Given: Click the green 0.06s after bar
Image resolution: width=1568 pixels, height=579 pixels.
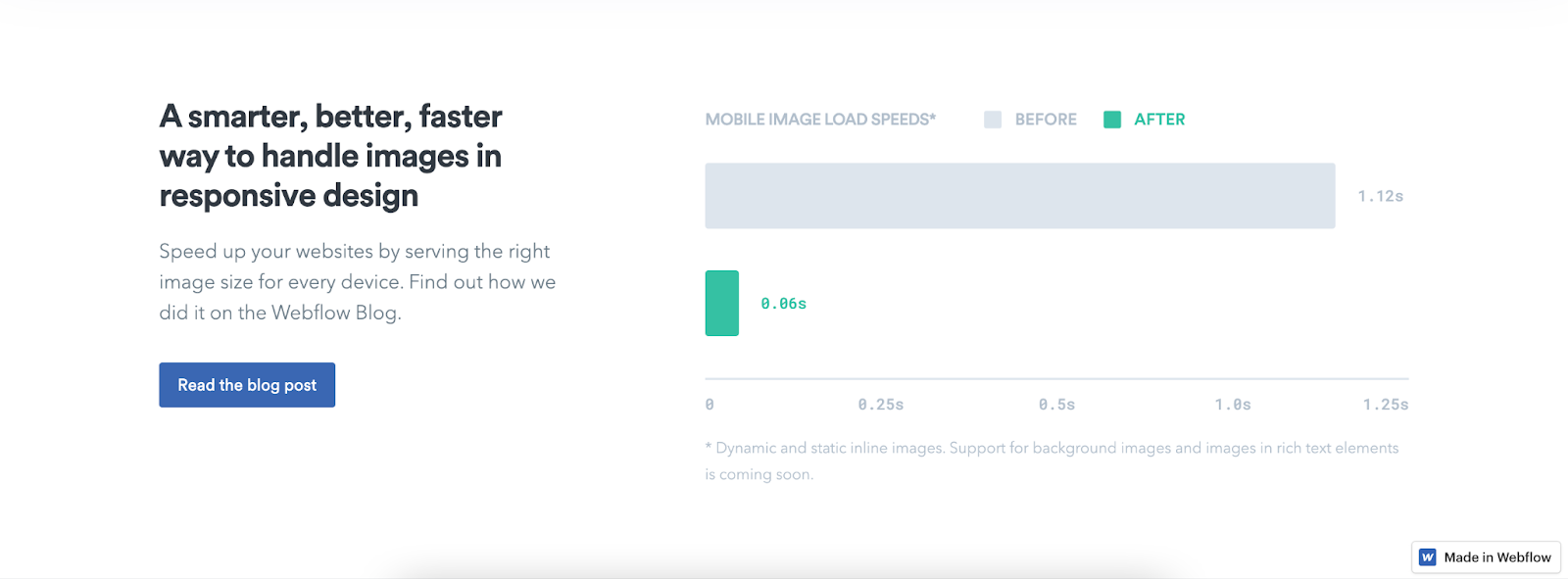Looking at the screenshot, I should [x=722, y=304].
